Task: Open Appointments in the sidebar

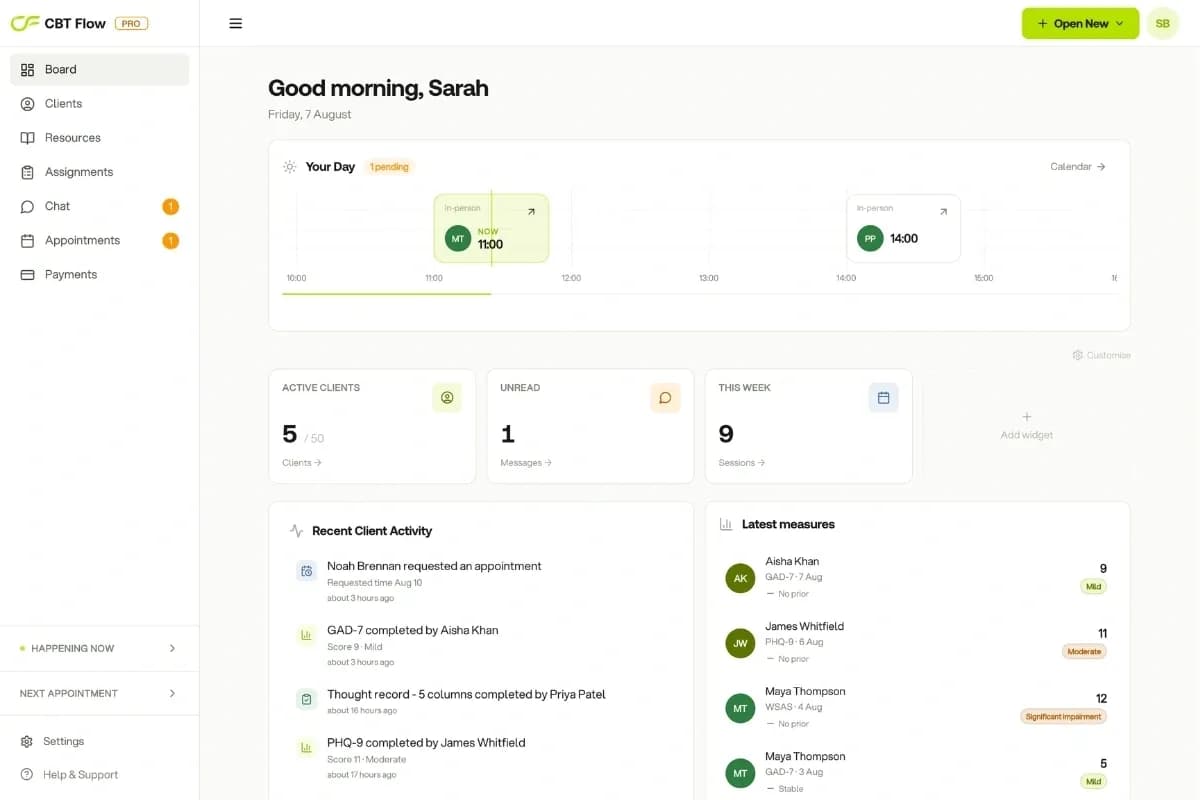Action: coord(100,241)
